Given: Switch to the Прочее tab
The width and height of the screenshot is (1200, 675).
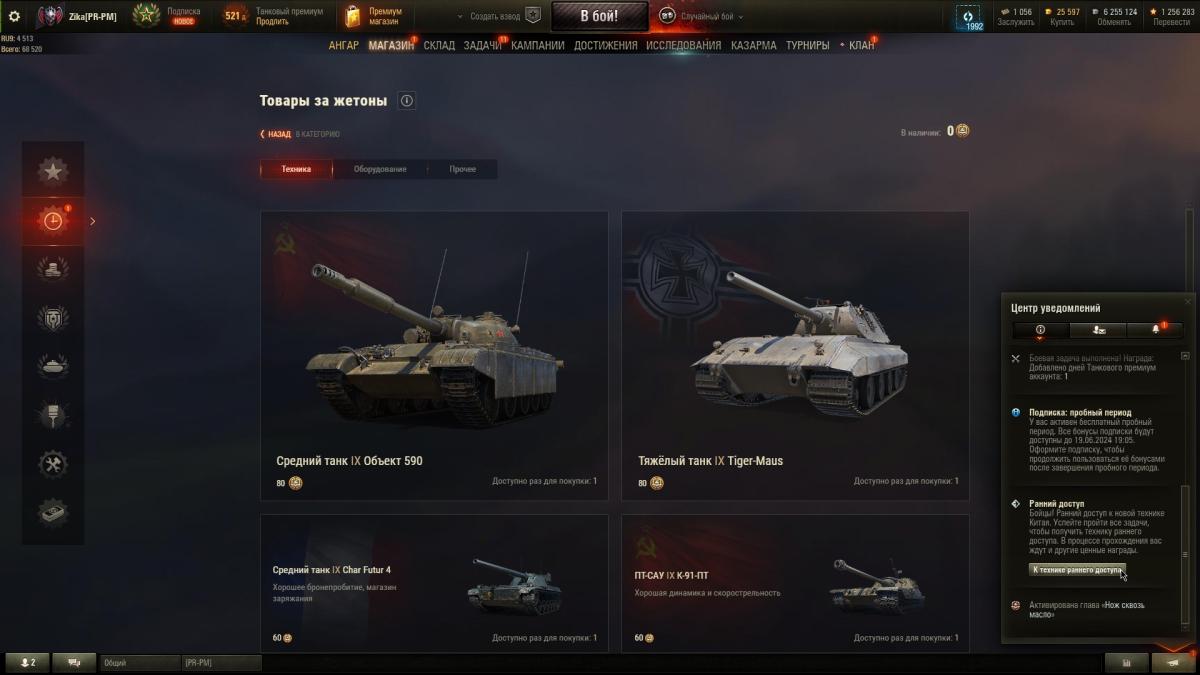Looking at the screenshot, I should 462,169.
